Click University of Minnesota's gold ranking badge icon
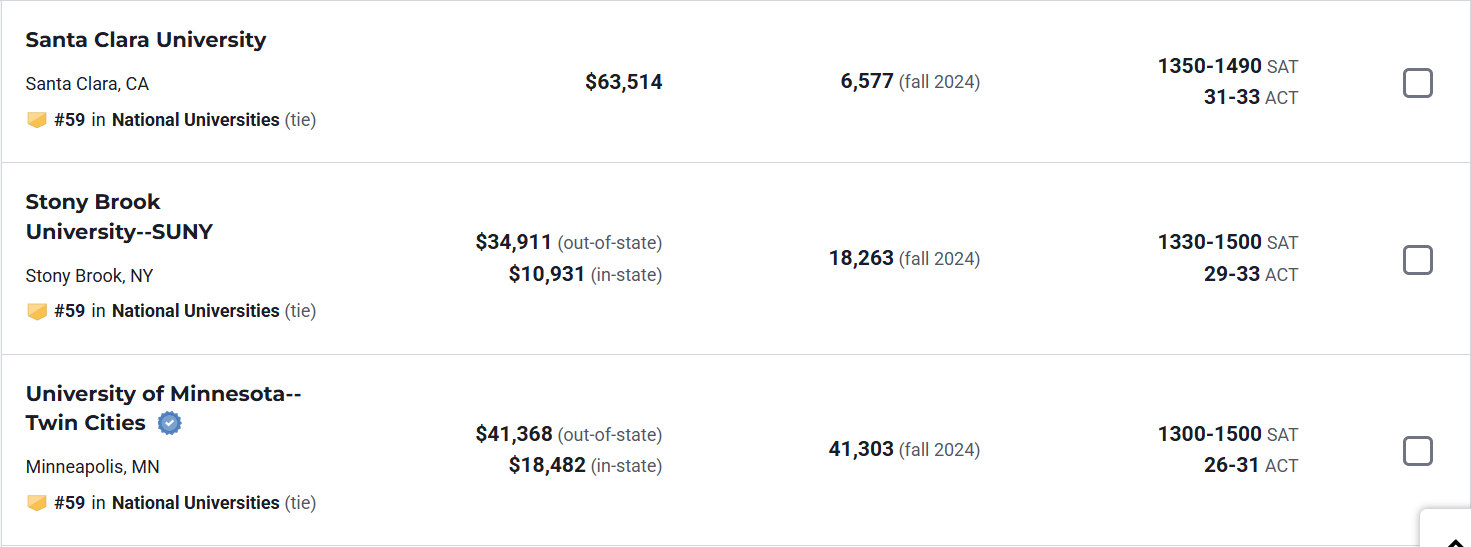The width and height of the screenshot is (1471, 547). click(37, 503)
